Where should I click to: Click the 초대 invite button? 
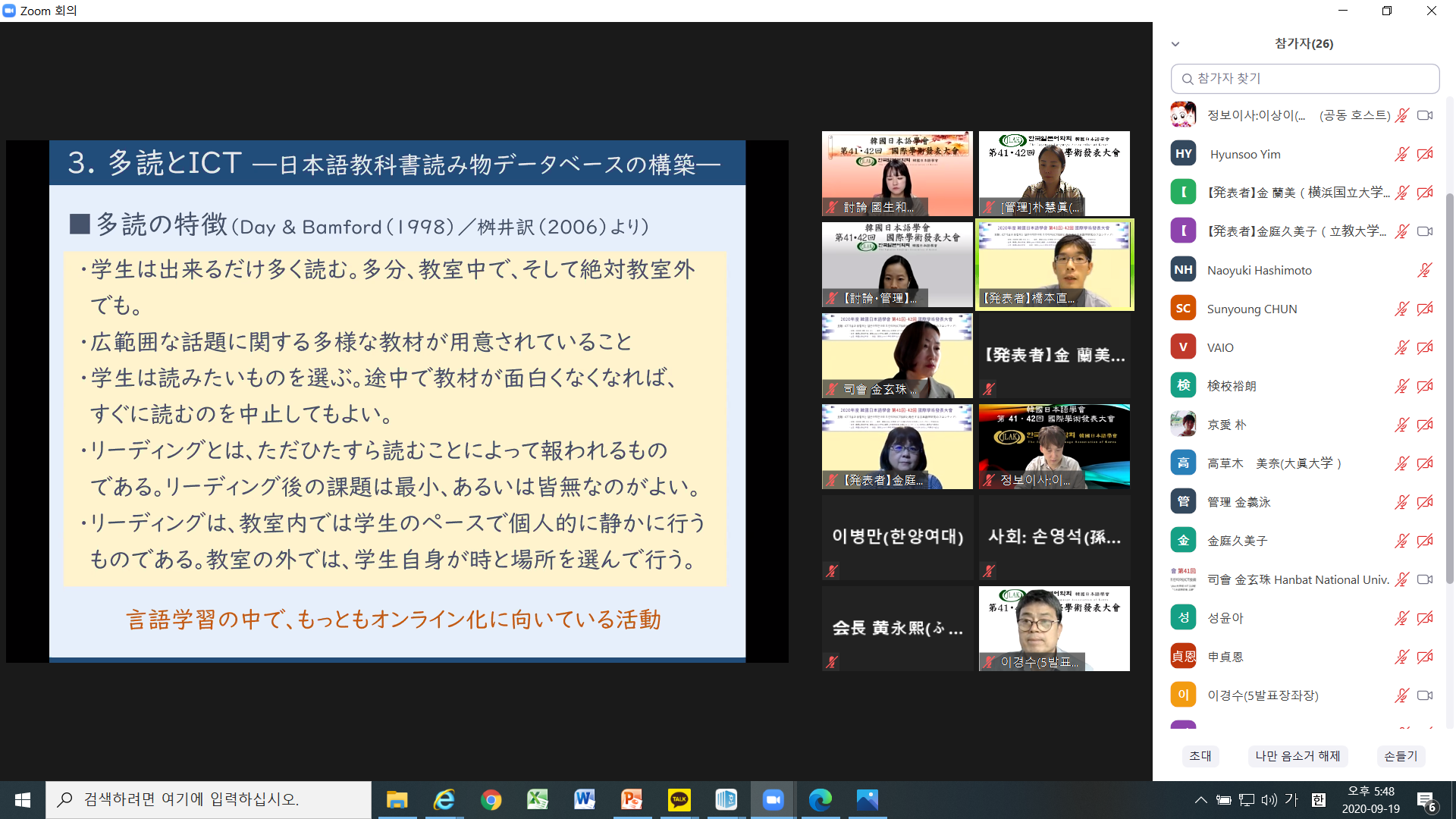pyautogui.click(x=1200, y=756)
